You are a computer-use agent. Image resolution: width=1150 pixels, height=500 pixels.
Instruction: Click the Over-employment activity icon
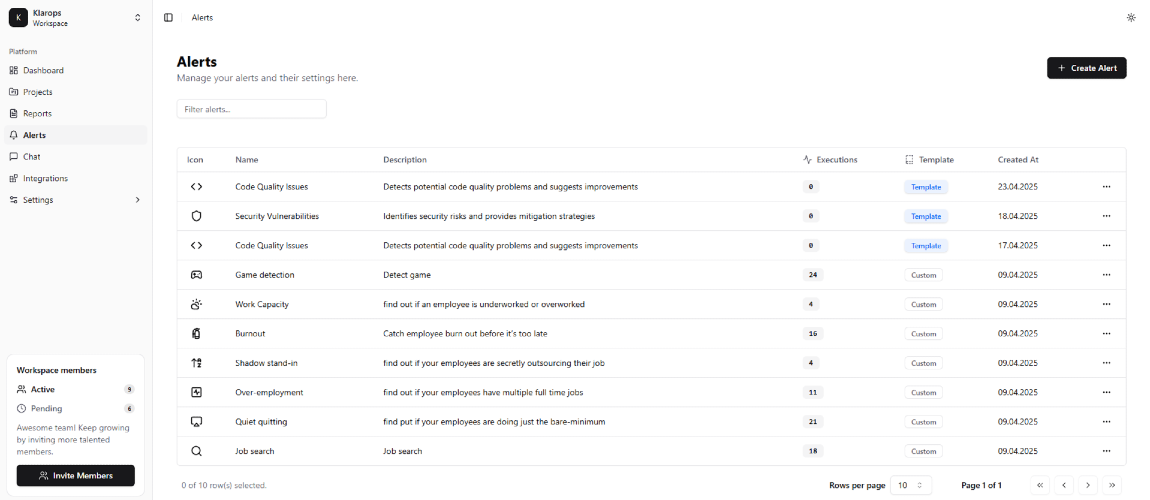click(x=196, y=392)
